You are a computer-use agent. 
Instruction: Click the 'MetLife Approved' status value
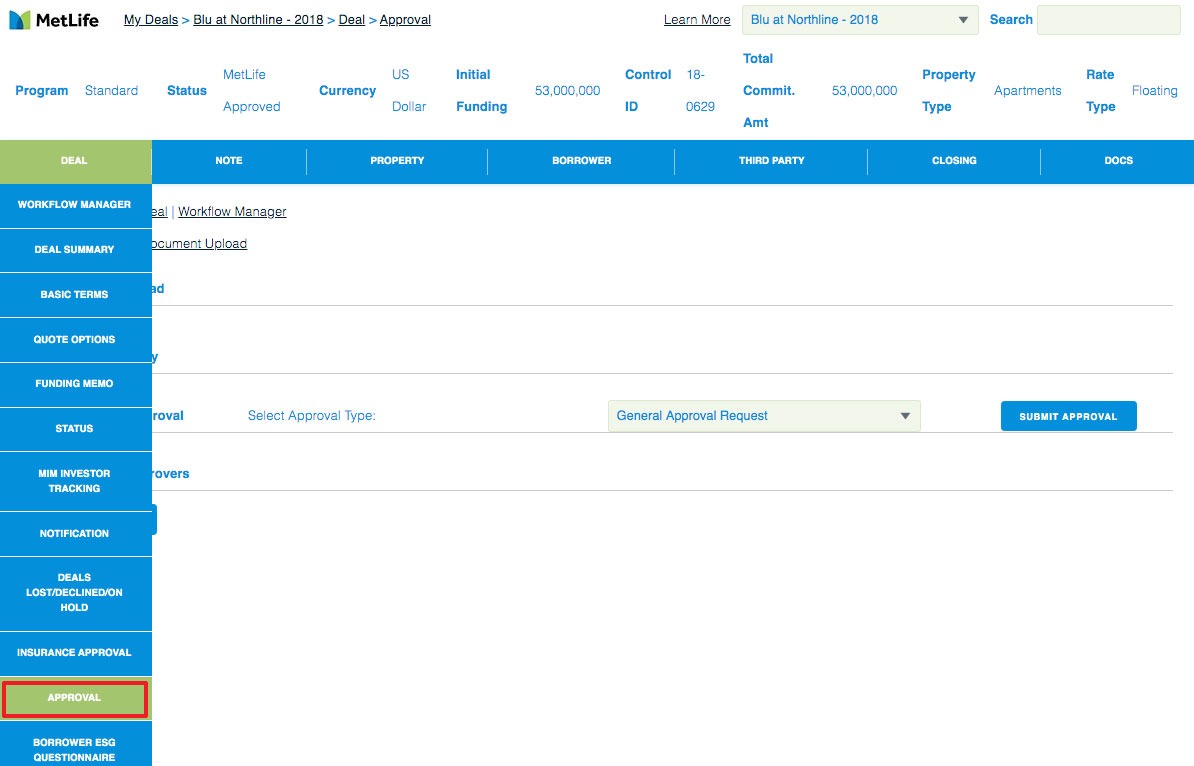coord(252,91)
